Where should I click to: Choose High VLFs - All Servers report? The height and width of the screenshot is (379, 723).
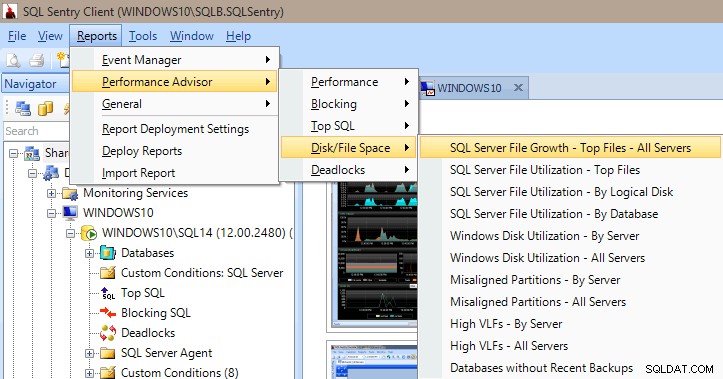509,346
